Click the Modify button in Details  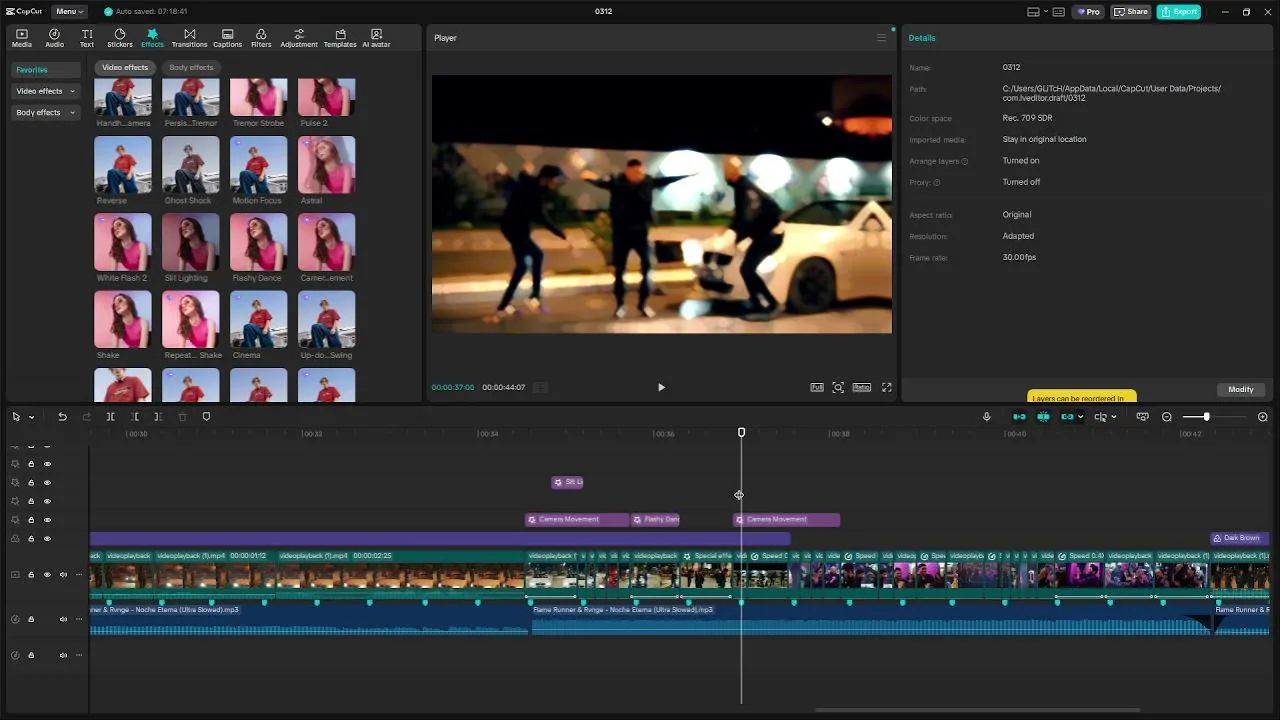1241,389
